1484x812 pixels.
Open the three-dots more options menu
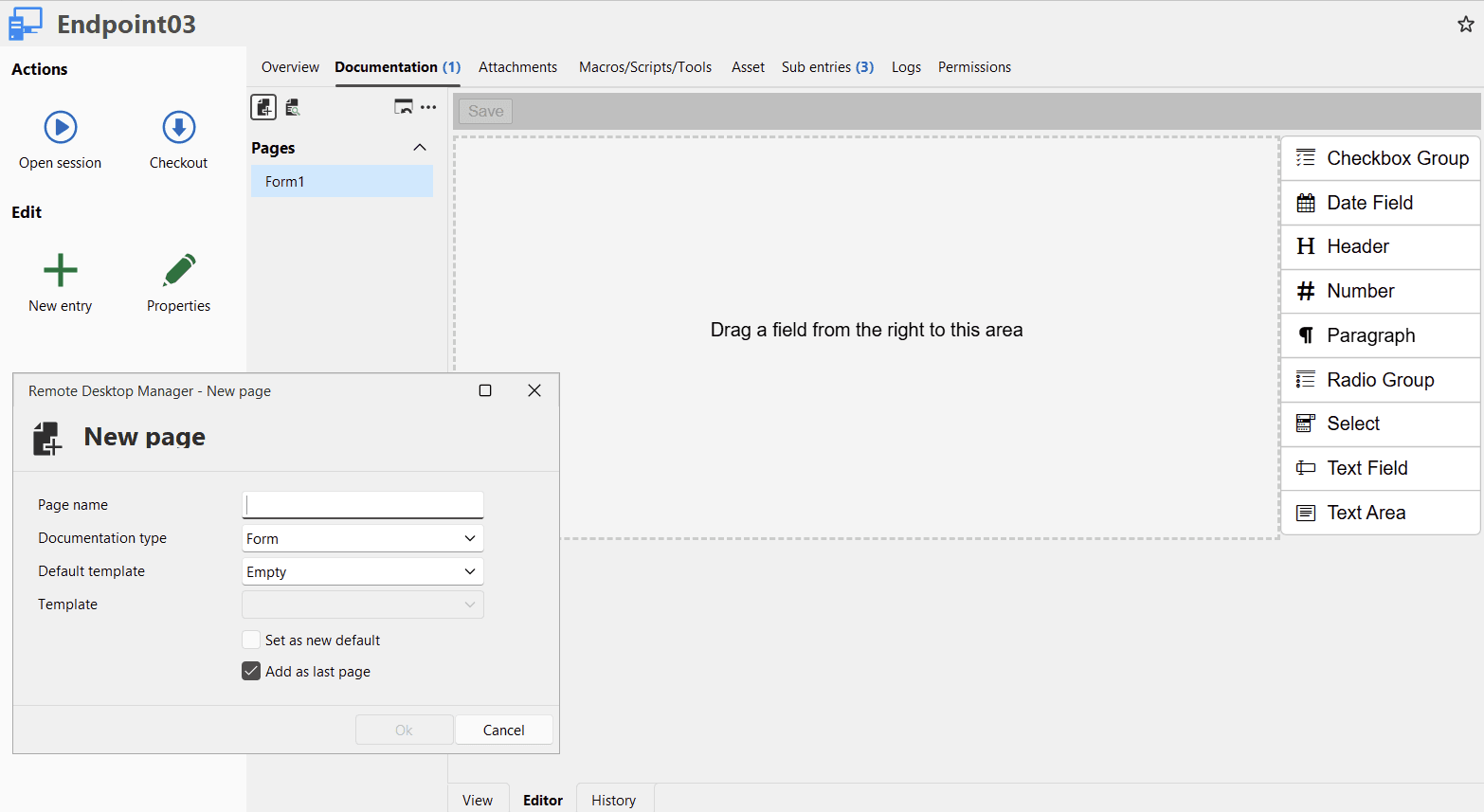pos(428,107)
